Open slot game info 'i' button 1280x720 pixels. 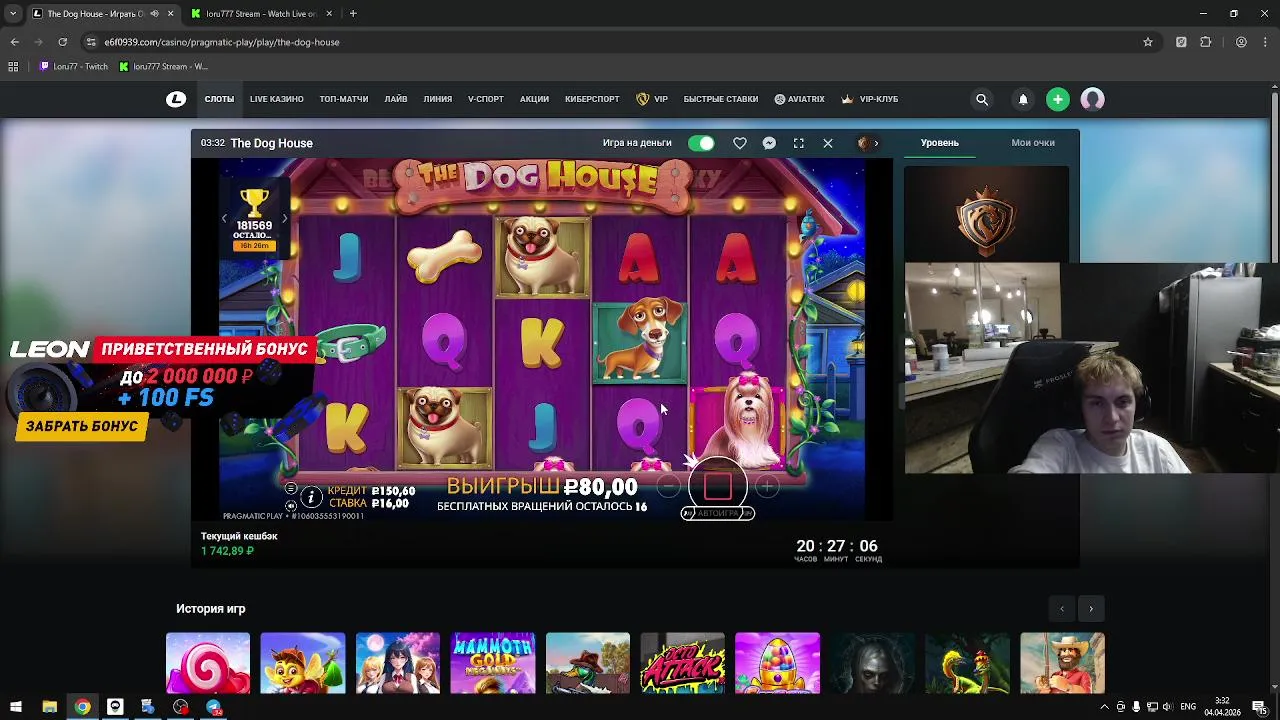(311, 497)
